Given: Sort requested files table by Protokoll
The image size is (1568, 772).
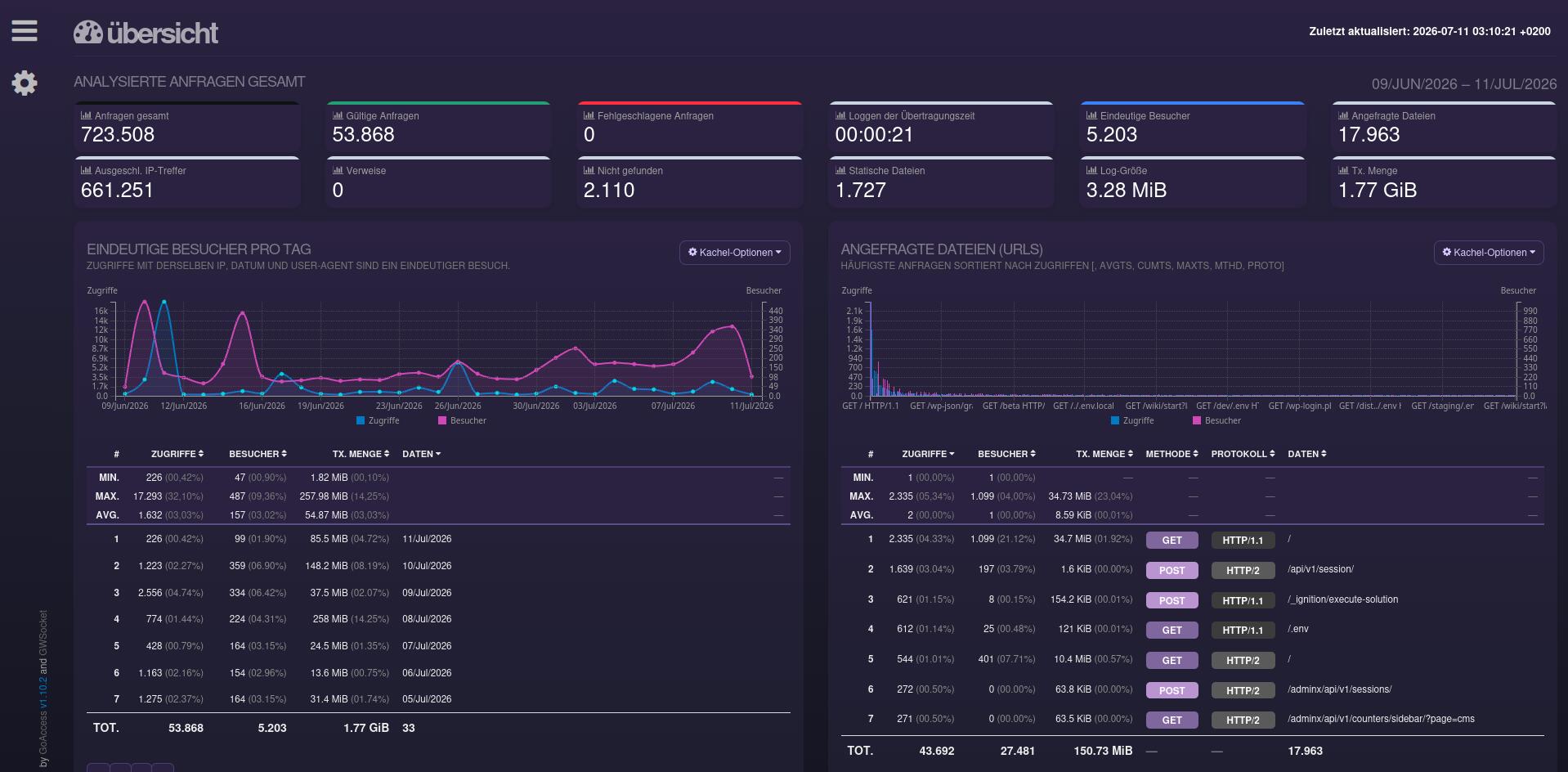Looking at the screenshot, I should [x=1243, y=454].
